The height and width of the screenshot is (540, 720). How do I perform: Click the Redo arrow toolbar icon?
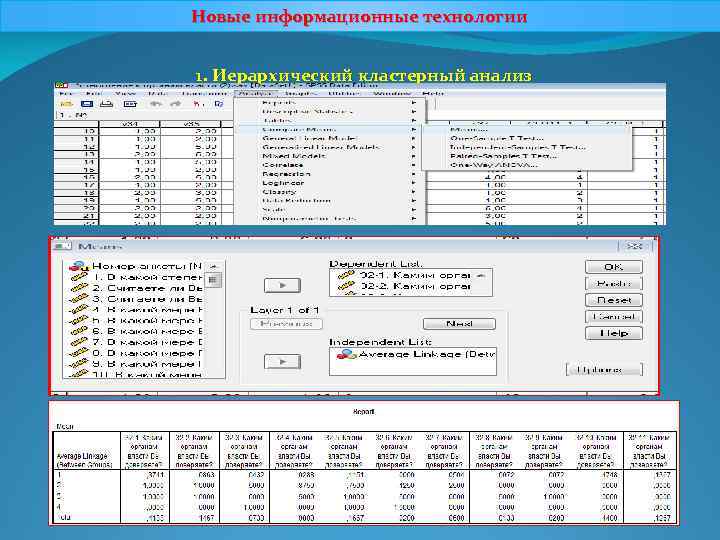(x=176, y=104)
